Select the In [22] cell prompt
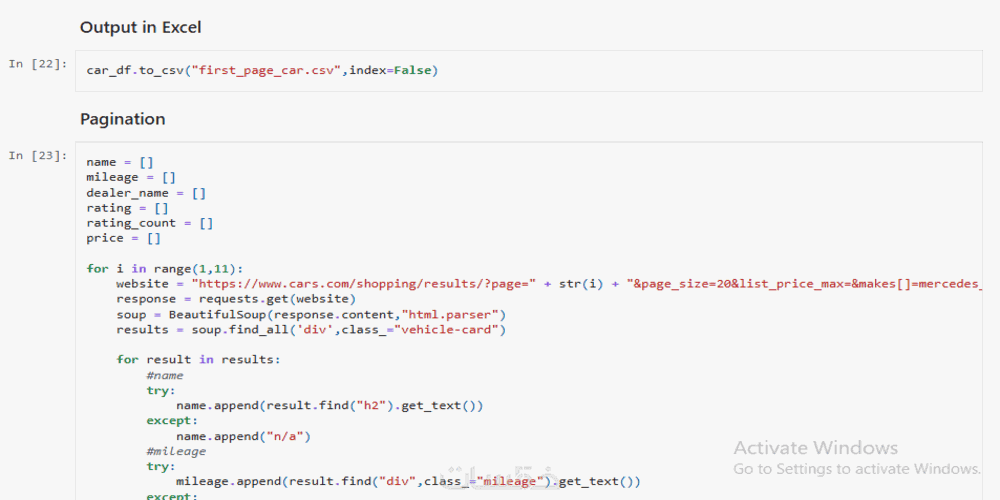The image size is (1000, 500). coord(38,64)
